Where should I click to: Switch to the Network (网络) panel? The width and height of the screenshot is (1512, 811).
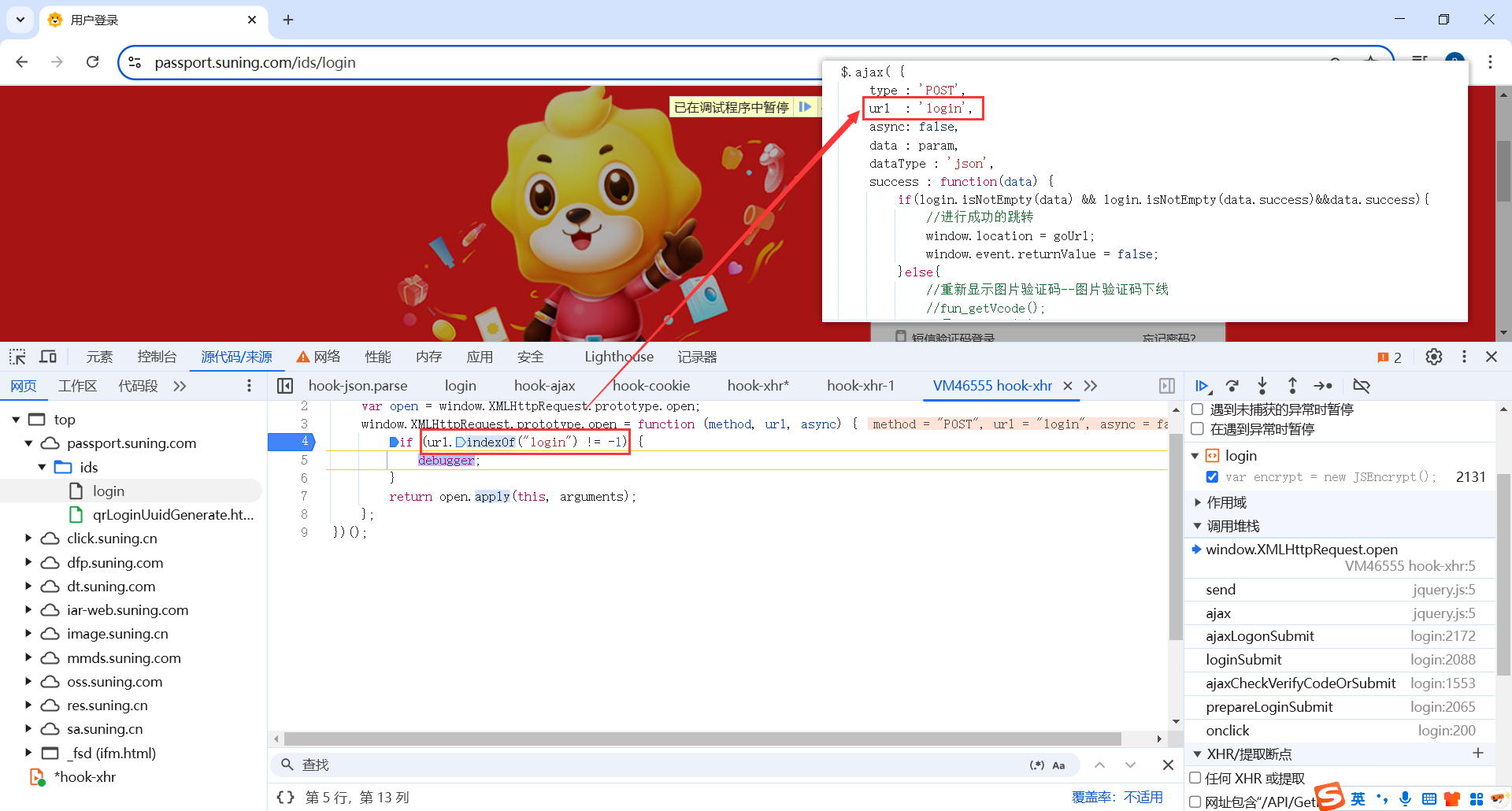click(x=319, y=357)
